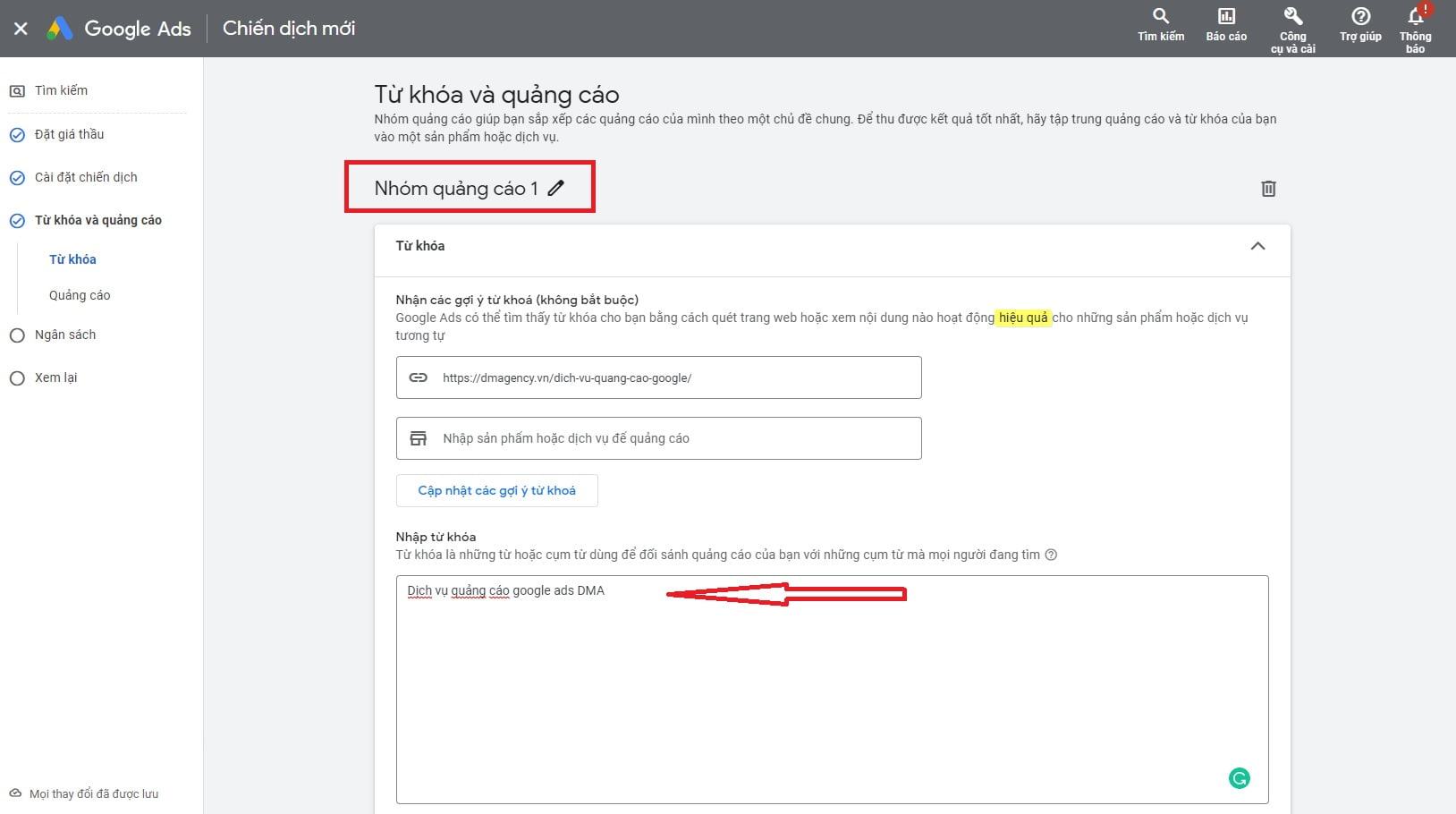Open Báo cáo reports icon
1456x814 pixels.
coord(1226,25)
